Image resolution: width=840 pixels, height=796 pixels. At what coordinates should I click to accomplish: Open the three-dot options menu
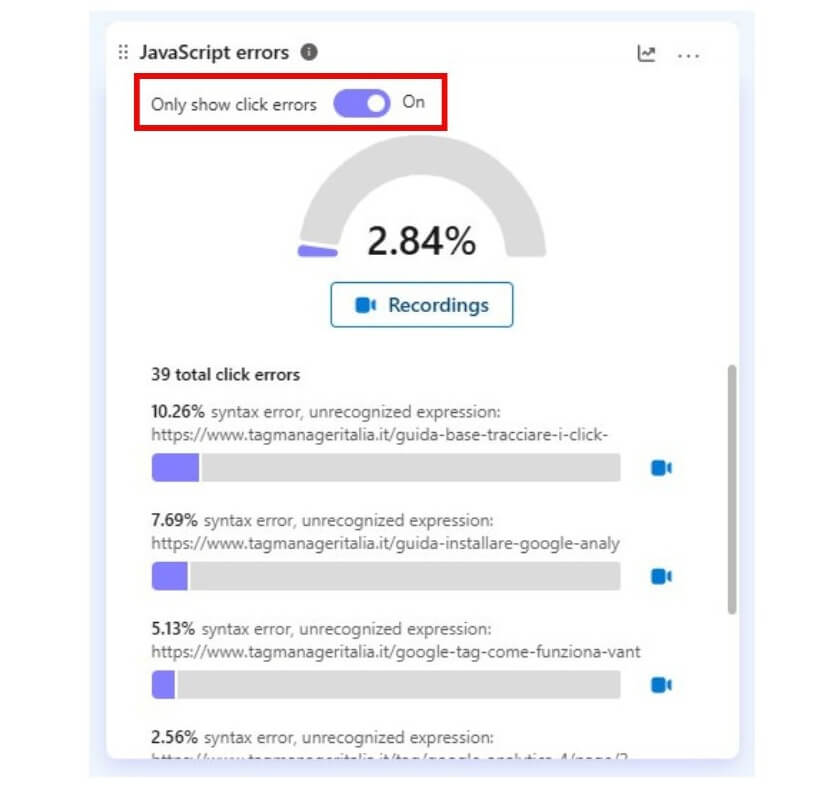pos(689,57)
